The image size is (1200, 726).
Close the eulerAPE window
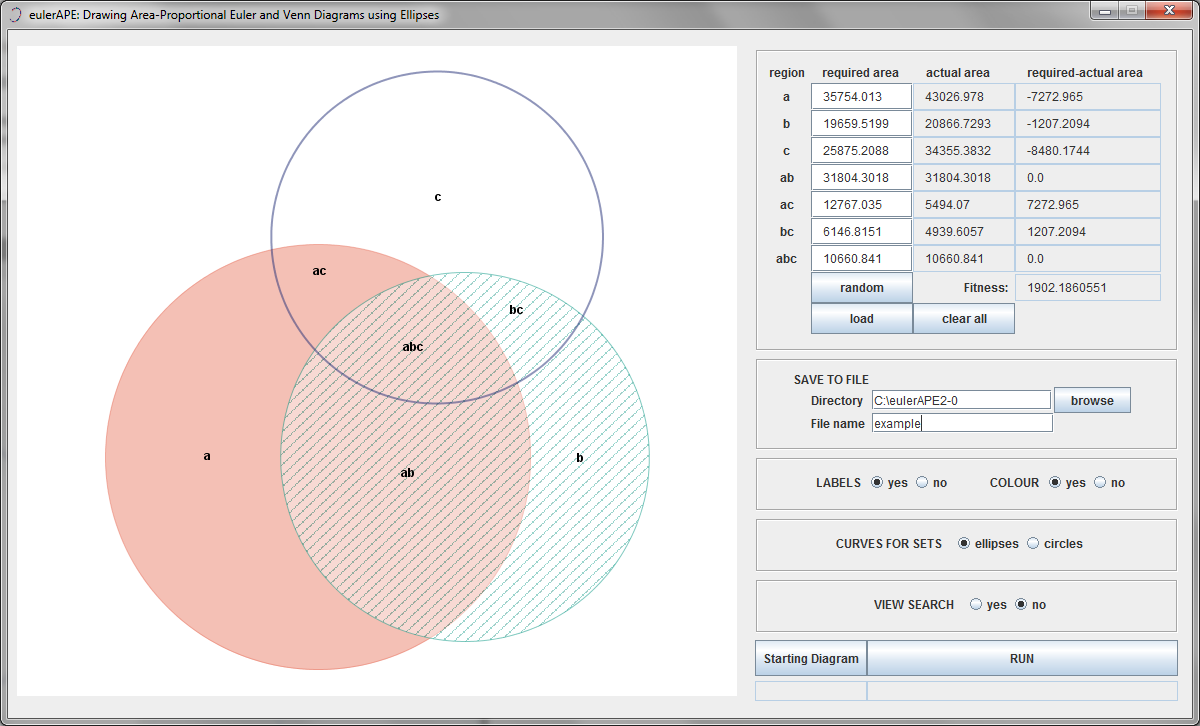click(x=1167, y=10)
